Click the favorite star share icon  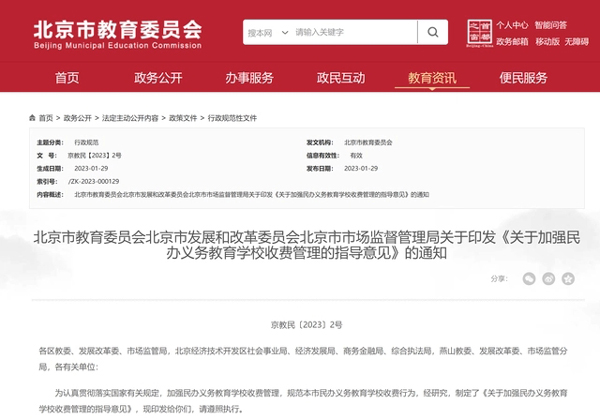coord(568,279)
